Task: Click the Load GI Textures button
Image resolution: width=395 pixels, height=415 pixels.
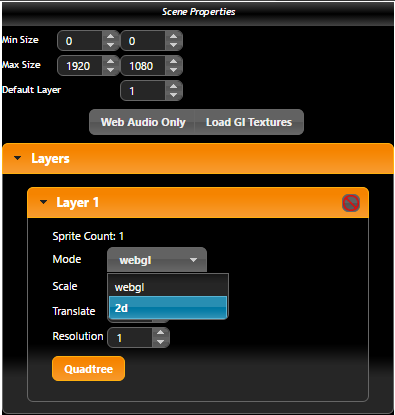Action: click(x=249, y=122)
